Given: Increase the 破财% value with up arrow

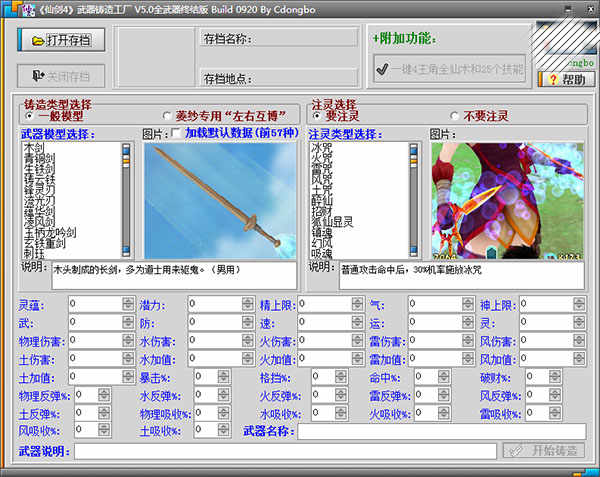Looking at the screenshot, I should pyautogui.click(x=554, y=374).
